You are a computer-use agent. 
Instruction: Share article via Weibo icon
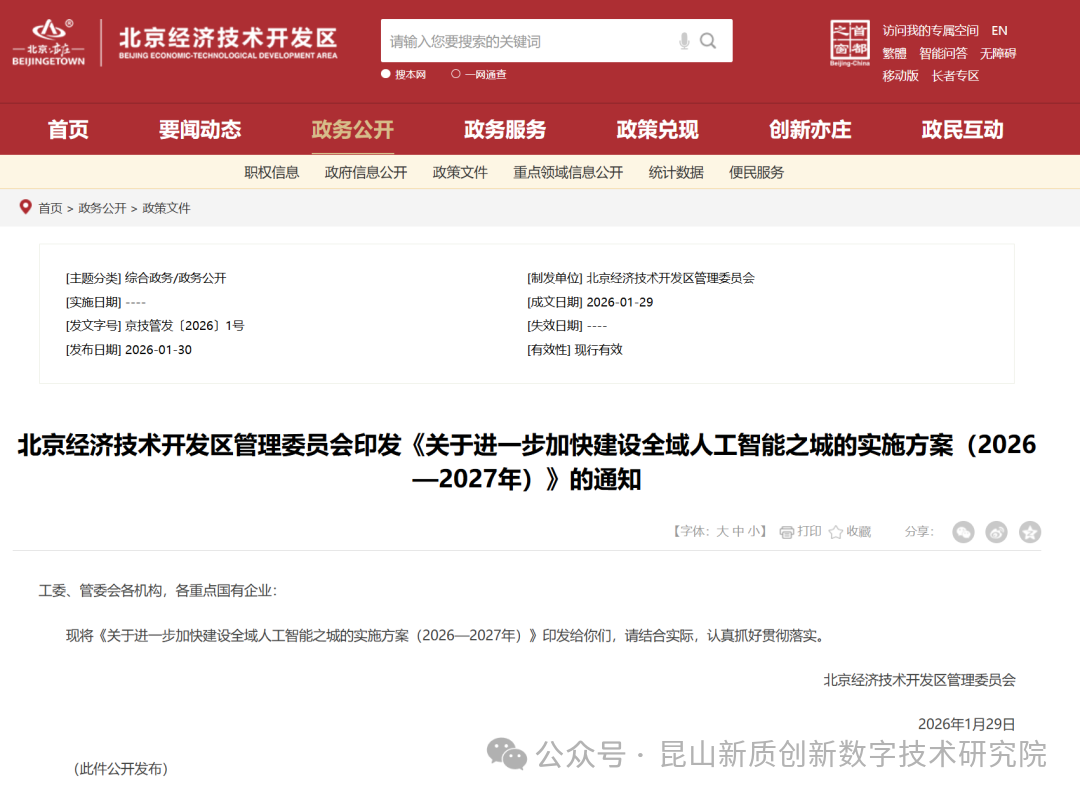coord(996,532)
